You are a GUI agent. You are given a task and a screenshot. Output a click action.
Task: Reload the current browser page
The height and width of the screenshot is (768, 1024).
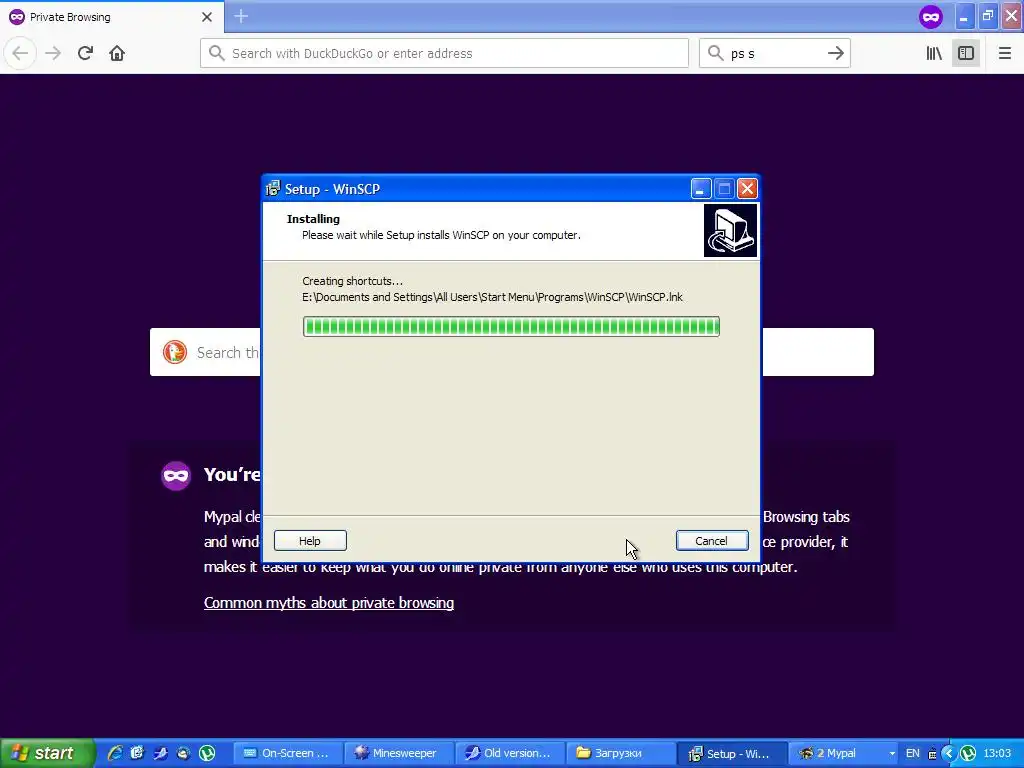(85, 54)
